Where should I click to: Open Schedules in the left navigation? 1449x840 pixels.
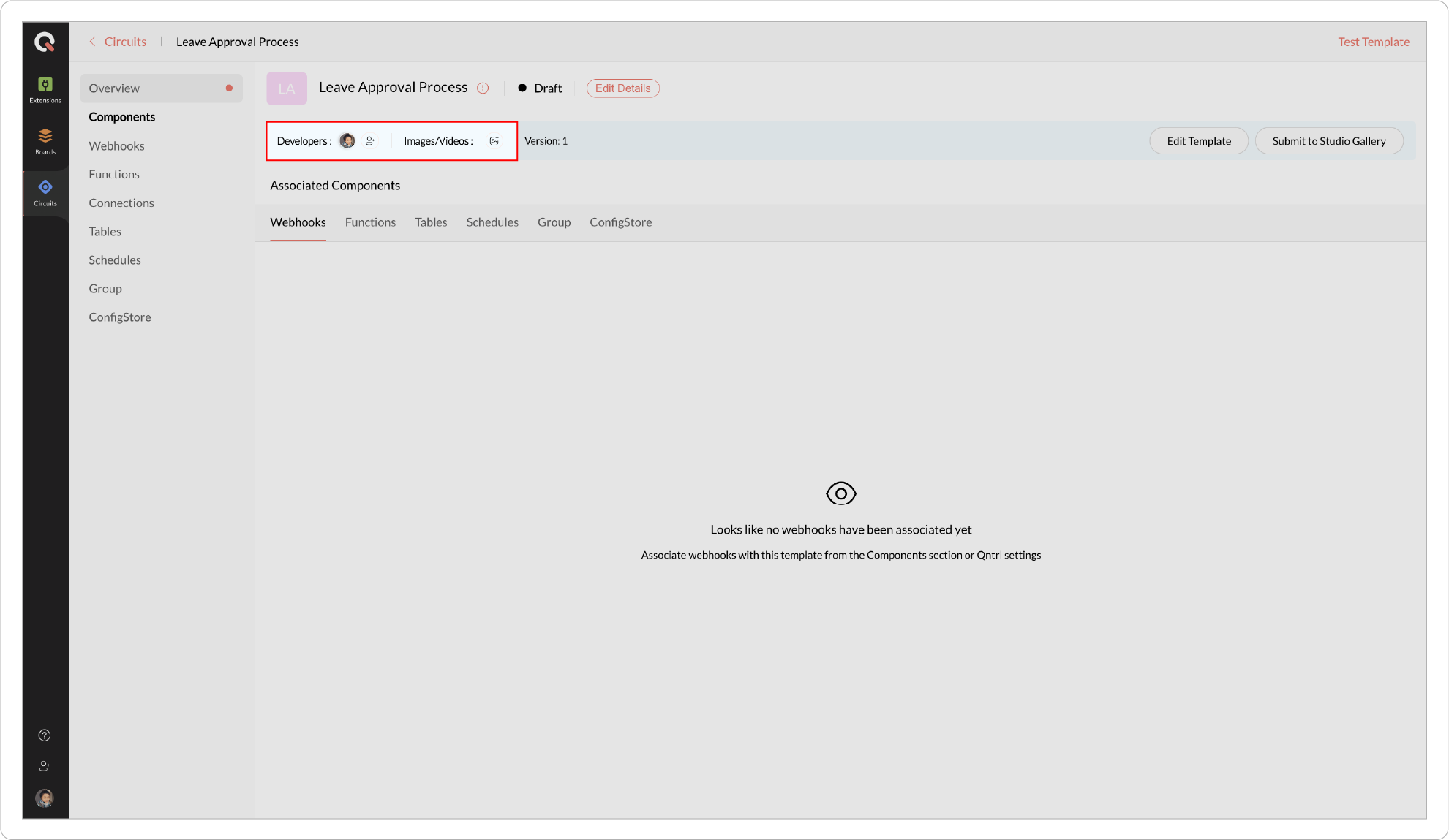pyautogui.click(x=115, y=260)
